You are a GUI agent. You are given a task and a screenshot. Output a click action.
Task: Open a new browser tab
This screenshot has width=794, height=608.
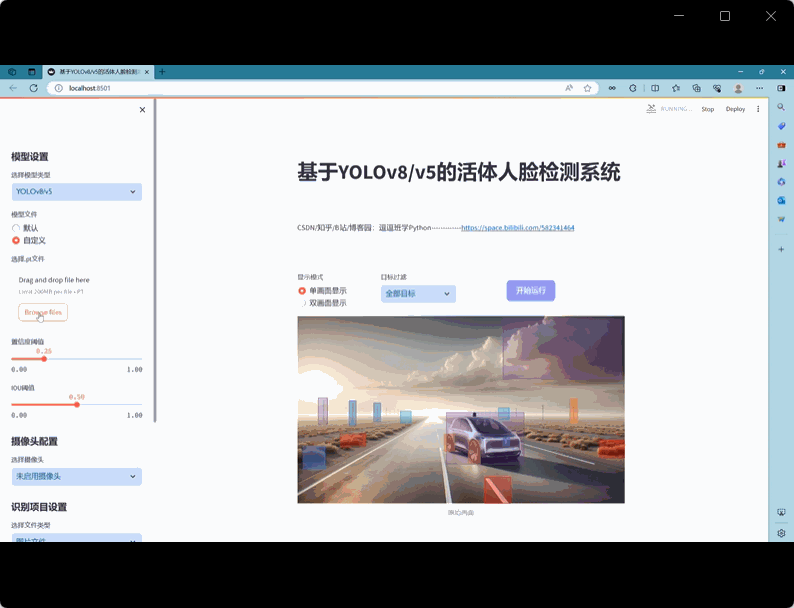click(162, 72)
